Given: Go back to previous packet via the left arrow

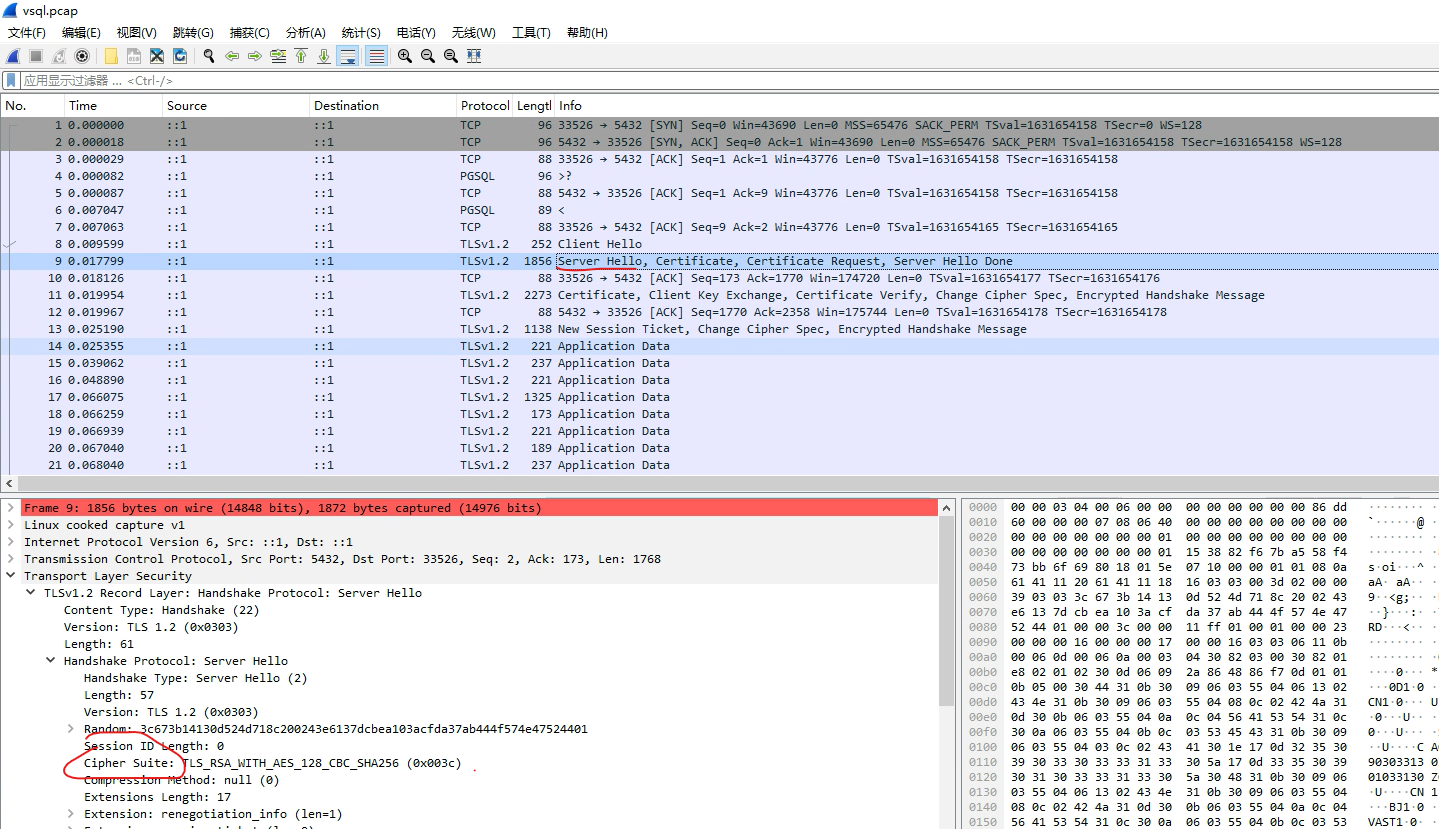Looking at the screenshot, I should [232, 56].
